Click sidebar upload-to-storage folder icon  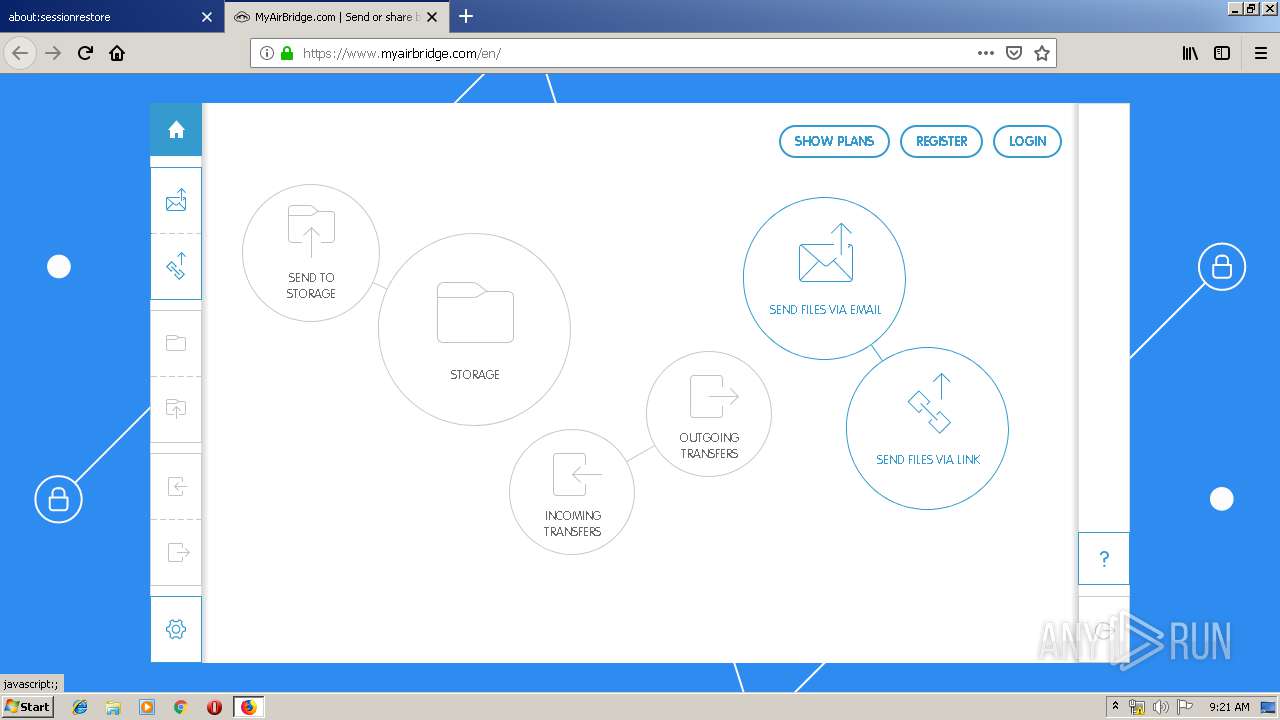click(176, 408)
